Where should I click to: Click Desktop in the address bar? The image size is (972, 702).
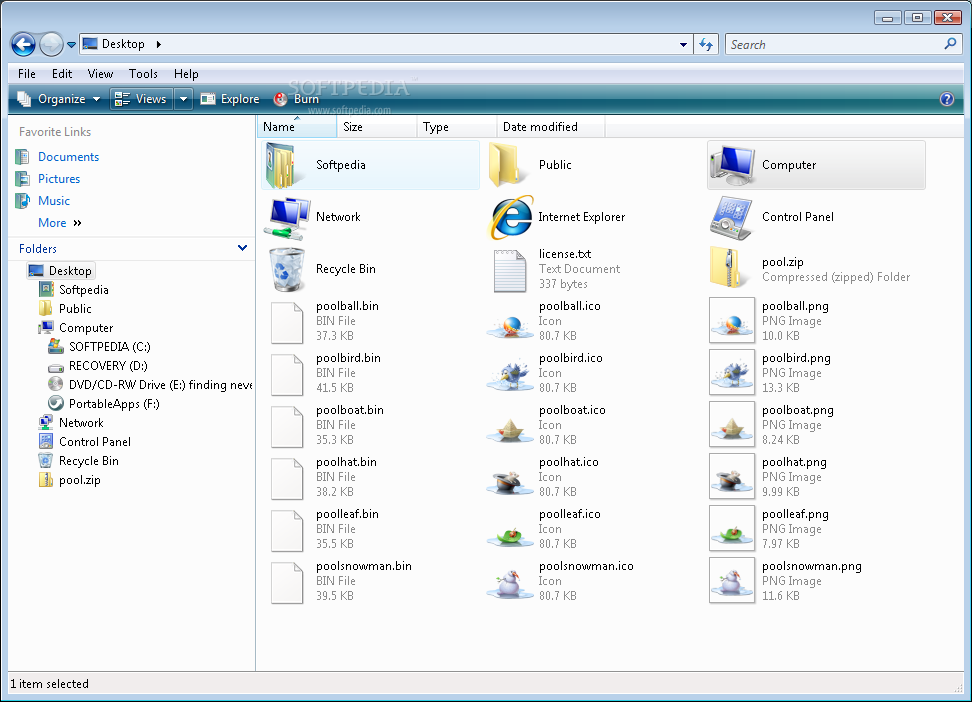[x=123, y=44]
